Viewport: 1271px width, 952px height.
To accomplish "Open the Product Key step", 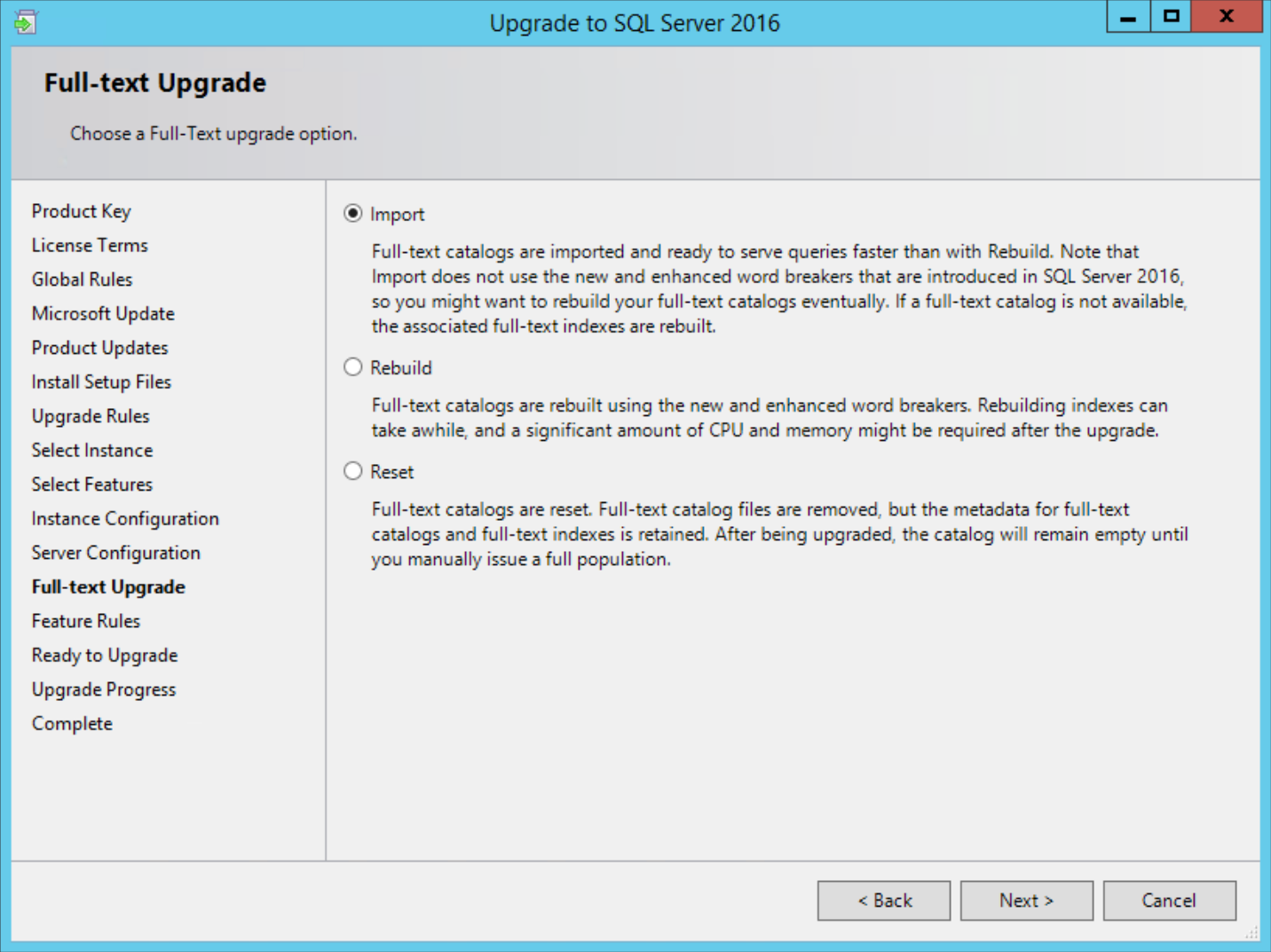I will tap(81, 211).
